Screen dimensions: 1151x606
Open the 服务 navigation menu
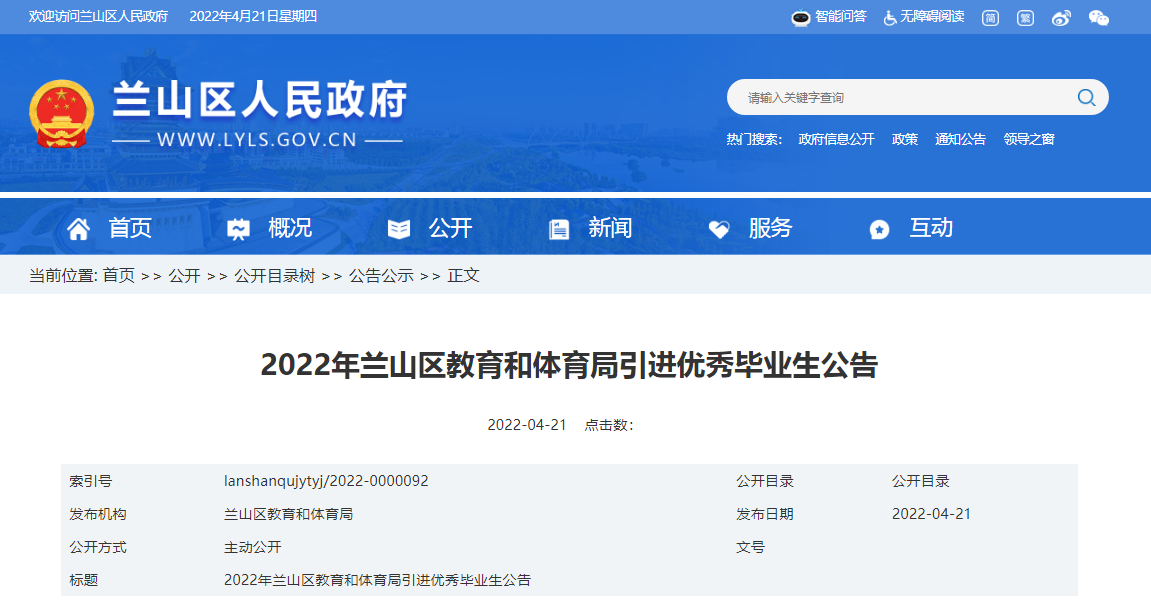tap(770, 228)
